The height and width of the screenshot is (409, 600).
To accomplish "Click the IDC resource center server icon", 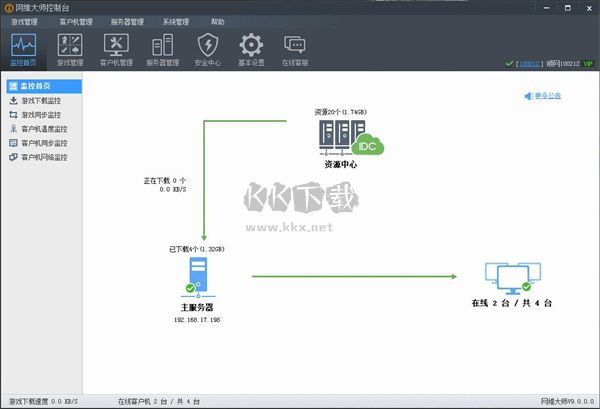I will pos(351,138).
